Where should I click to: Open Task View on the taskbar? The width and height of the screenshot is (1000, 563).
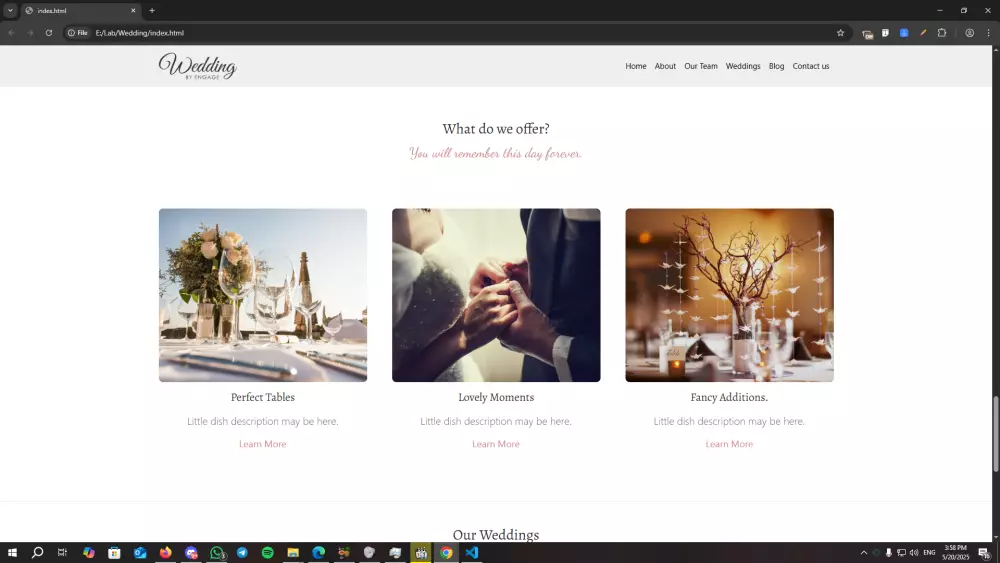click(62, 553)
